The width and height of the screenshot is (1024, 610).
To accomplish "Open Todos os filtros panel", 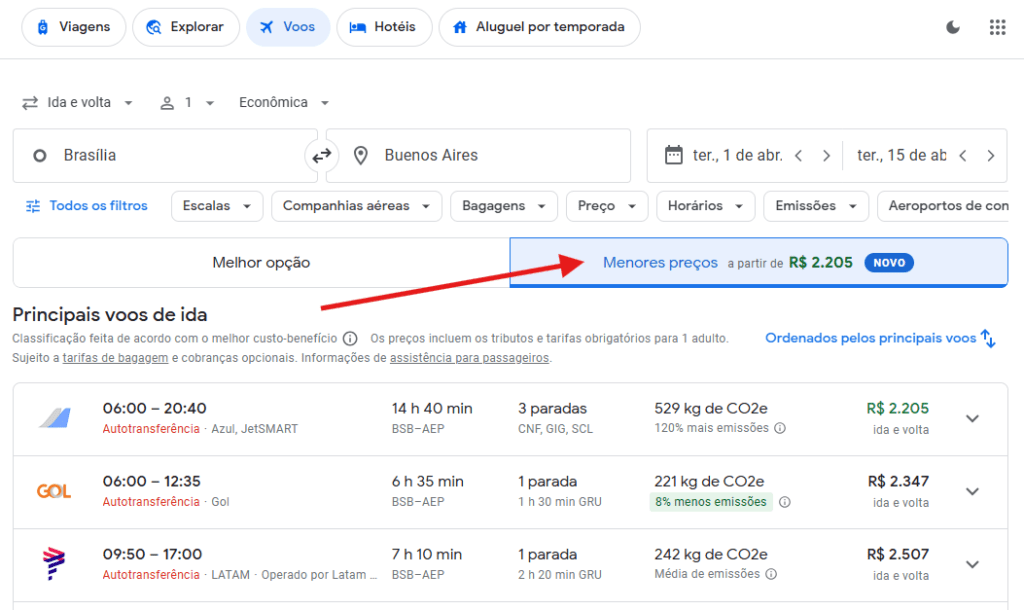I will point(86,206).
